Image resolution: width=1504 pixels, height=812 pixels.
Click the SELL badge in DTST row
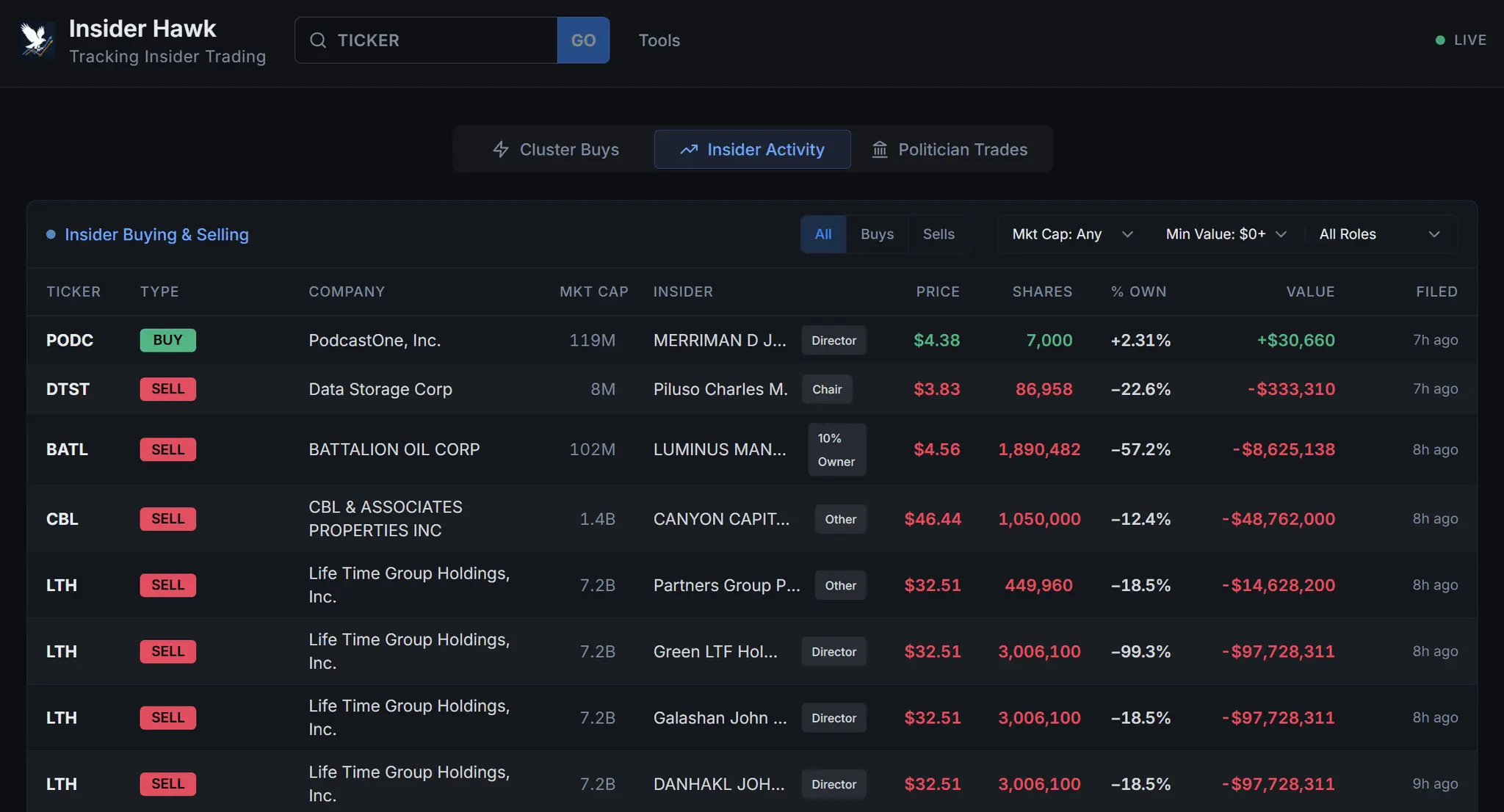pos(167,389)
